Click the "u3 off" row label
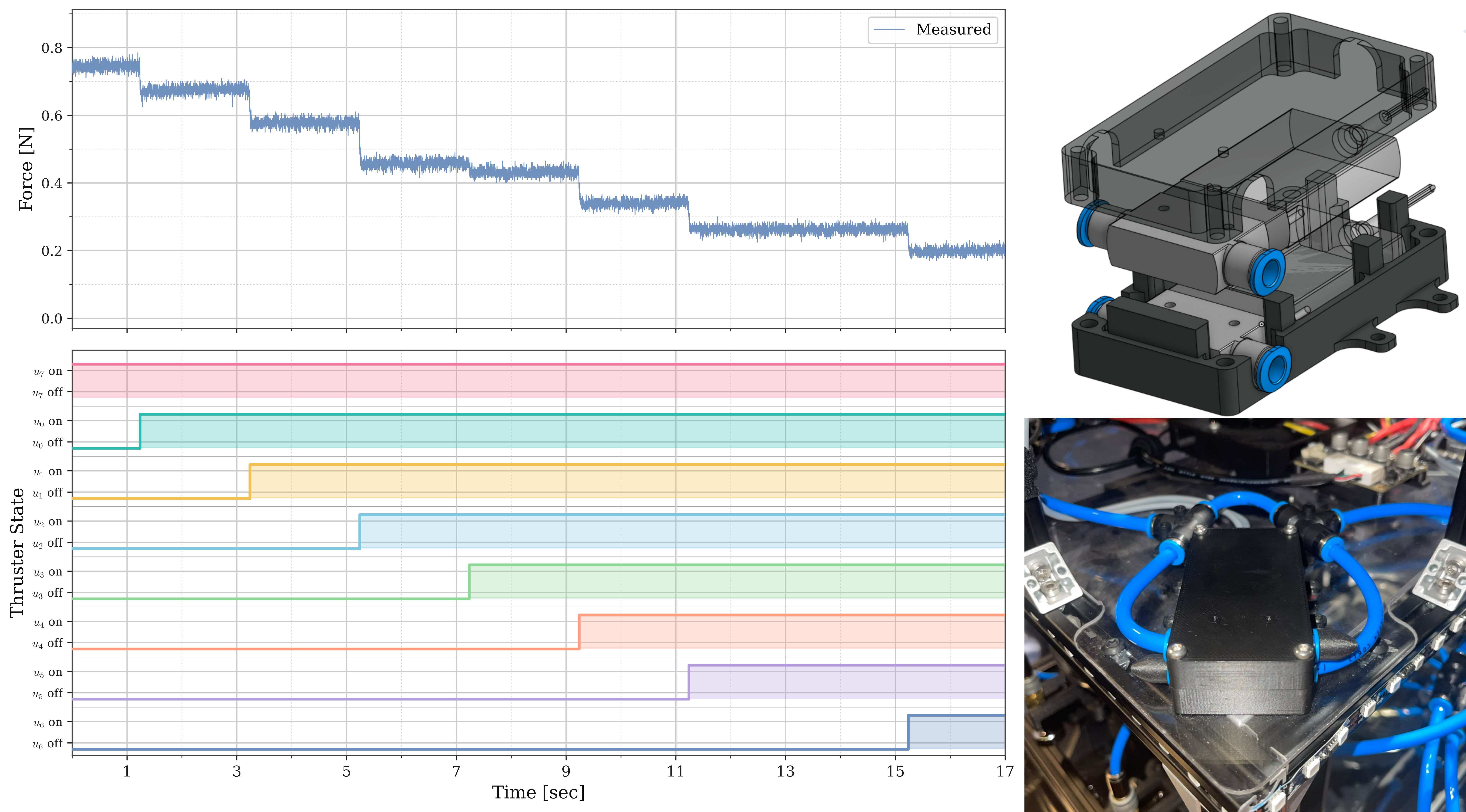 click(x=48, y=593)
